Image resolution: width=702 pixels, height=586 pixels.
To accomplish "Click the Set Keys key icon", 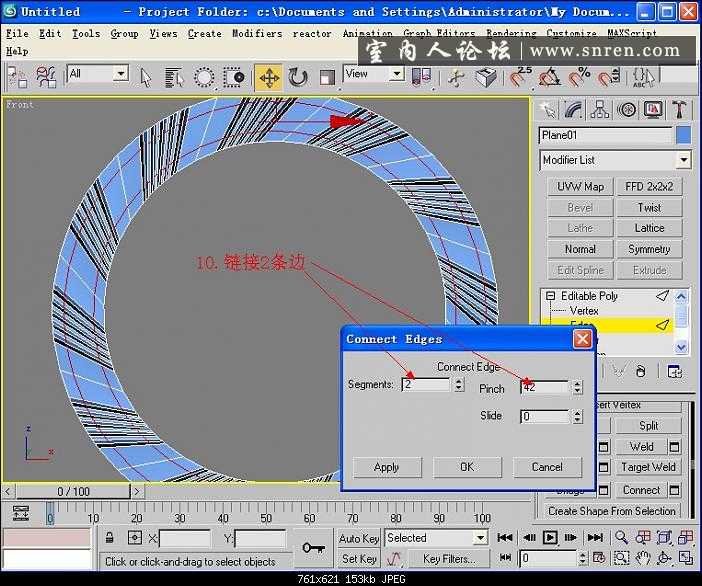I will point(314,548).
